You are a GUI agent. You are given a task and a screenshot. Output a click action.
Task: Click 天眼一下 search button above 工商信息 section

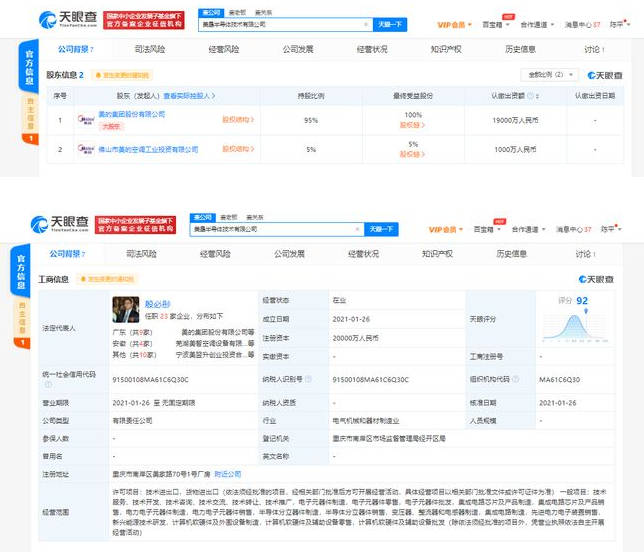(x=381, y=229)
